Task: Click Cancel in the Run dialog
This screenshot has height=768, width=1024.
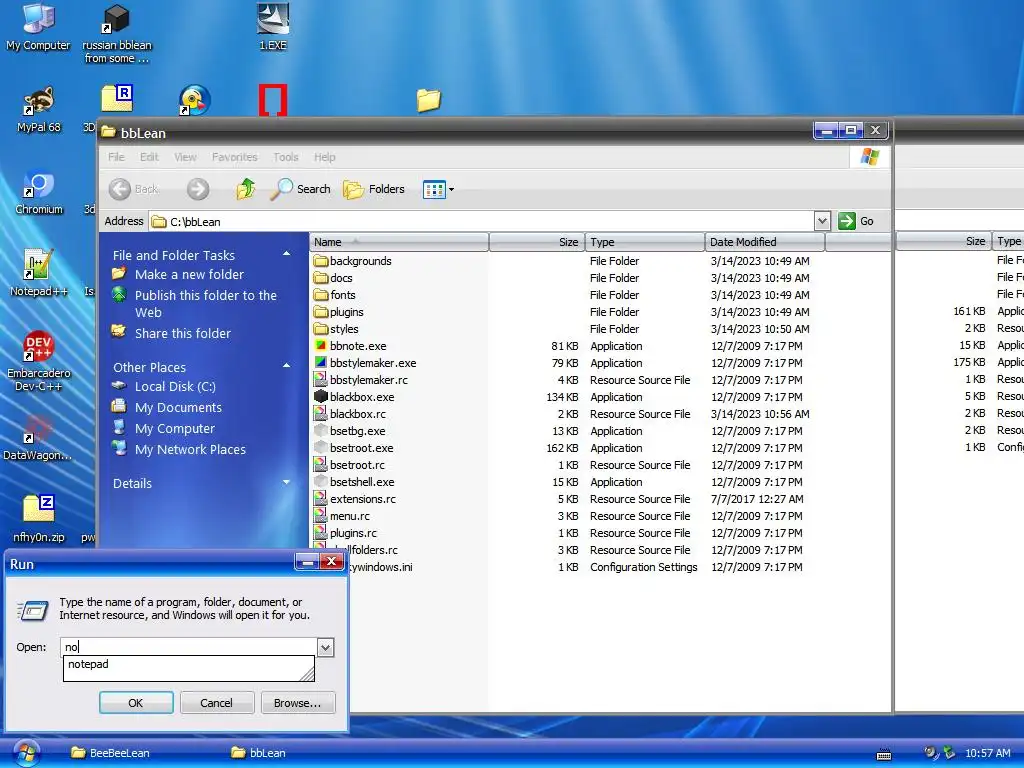Action: [x=216, y=703]
